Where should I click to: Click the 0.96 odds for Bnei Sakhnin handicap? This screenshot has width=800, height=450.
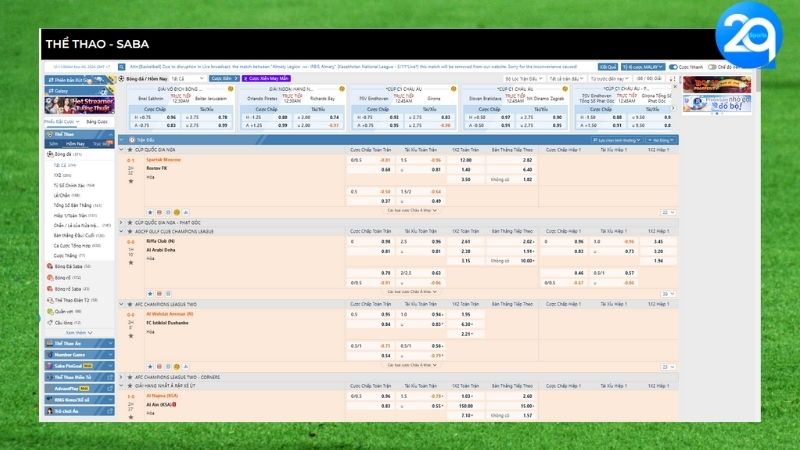[171, 117]
